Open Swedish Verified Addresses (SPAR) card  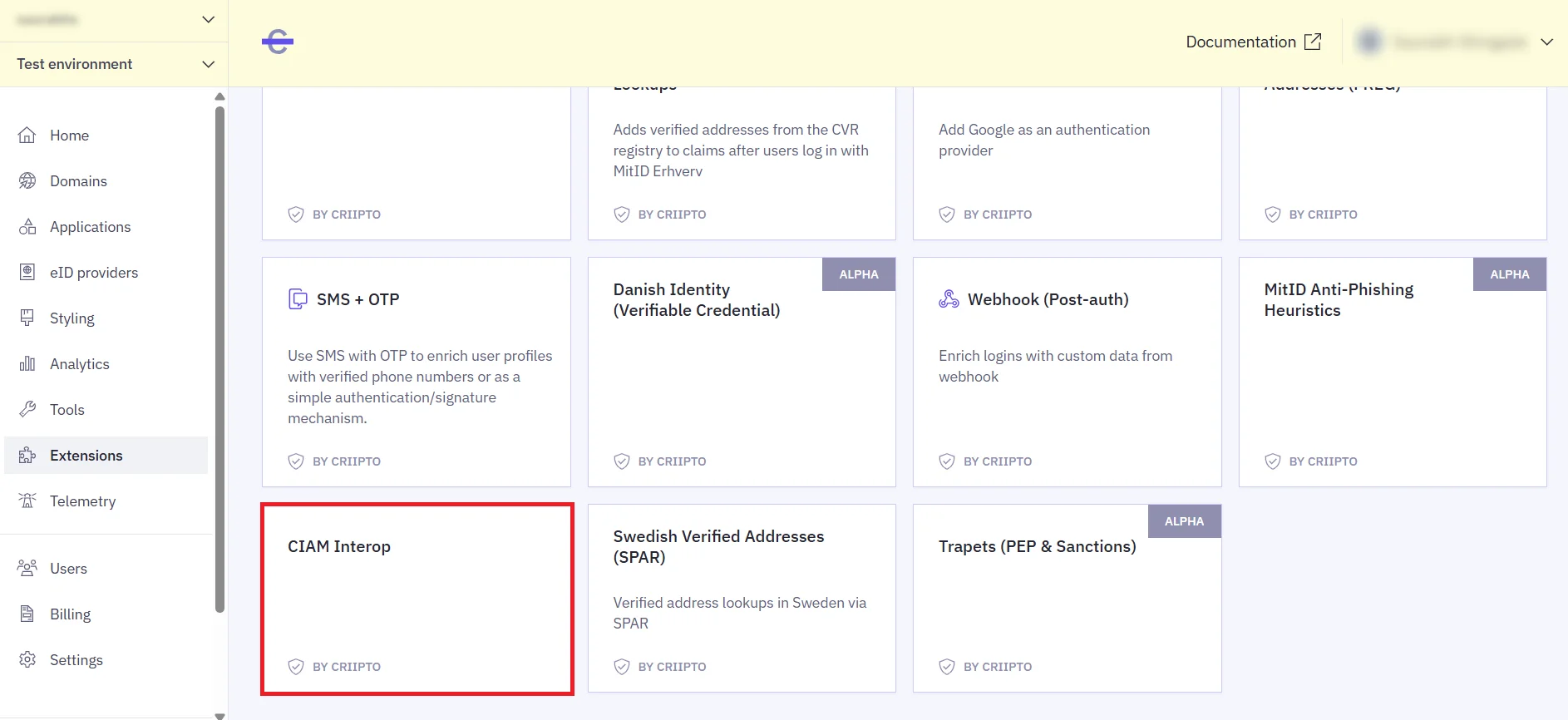(742, 599)
